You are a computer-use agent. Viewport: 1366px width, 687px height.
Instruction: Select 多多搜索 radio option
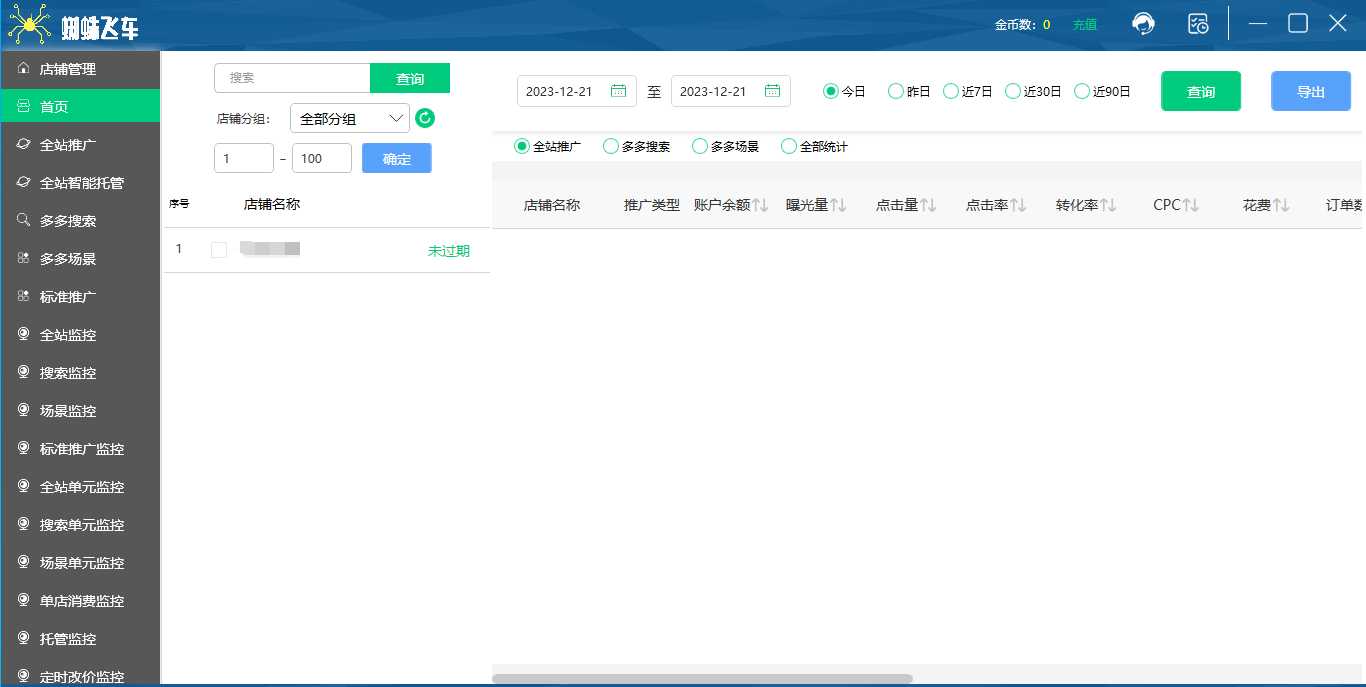pyautogui.click(x=611, y=146)
